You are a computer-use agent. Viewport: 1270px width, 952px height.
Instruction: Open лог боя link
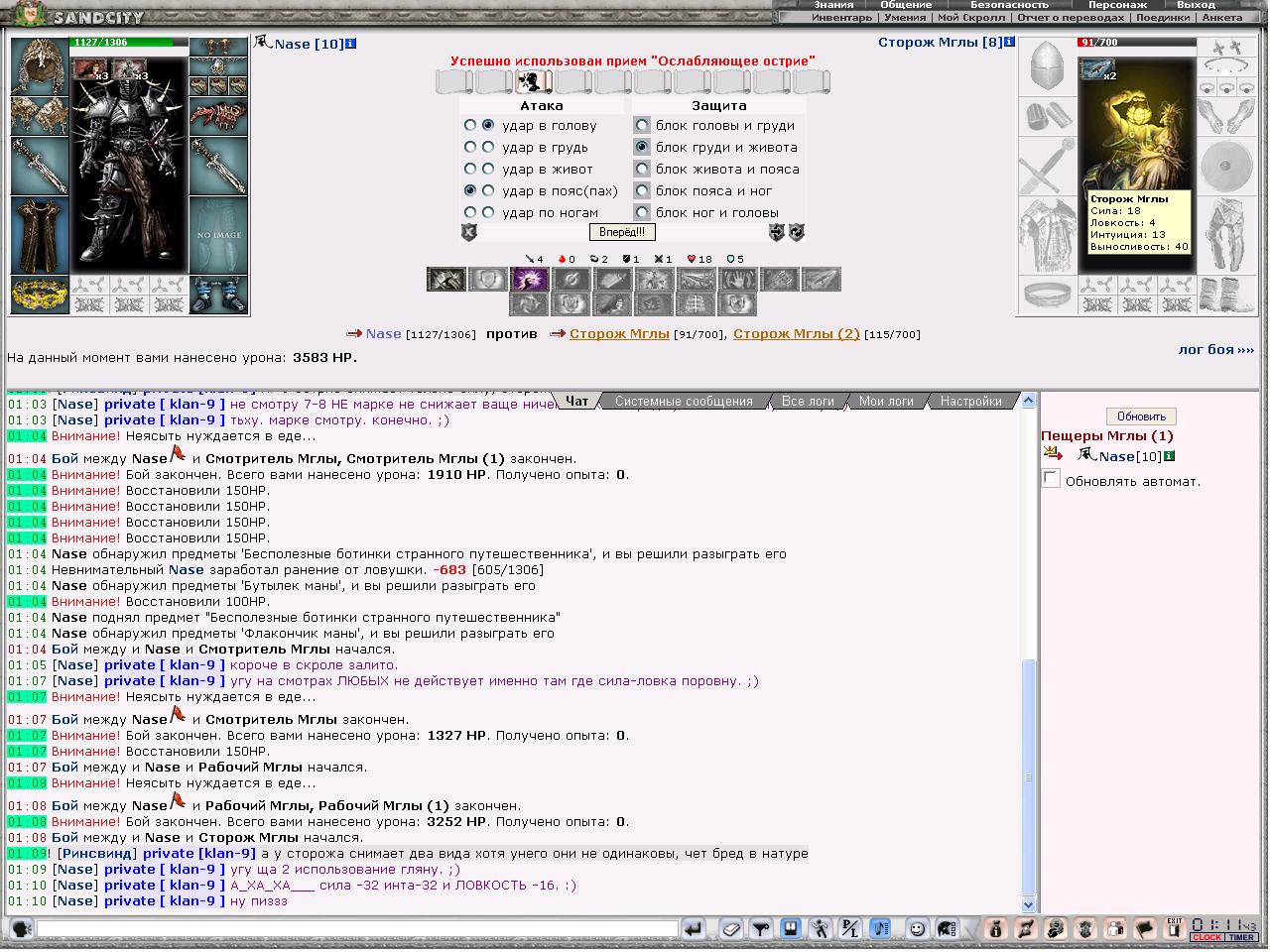tap(1216, 350)
